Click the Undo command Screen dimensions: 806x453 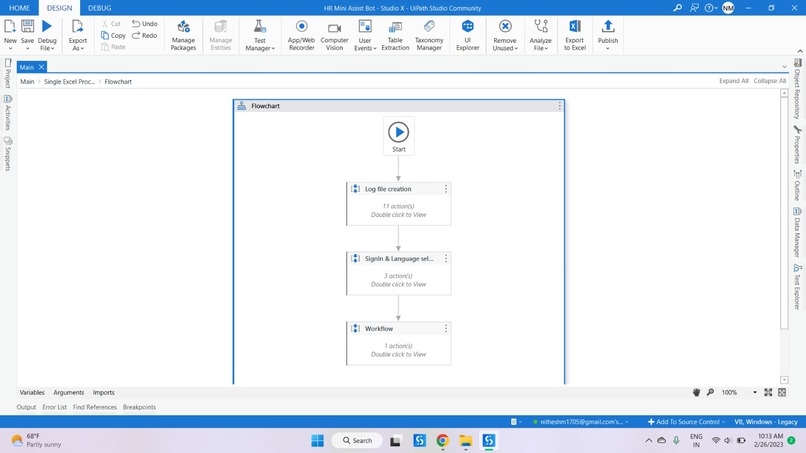144,24
